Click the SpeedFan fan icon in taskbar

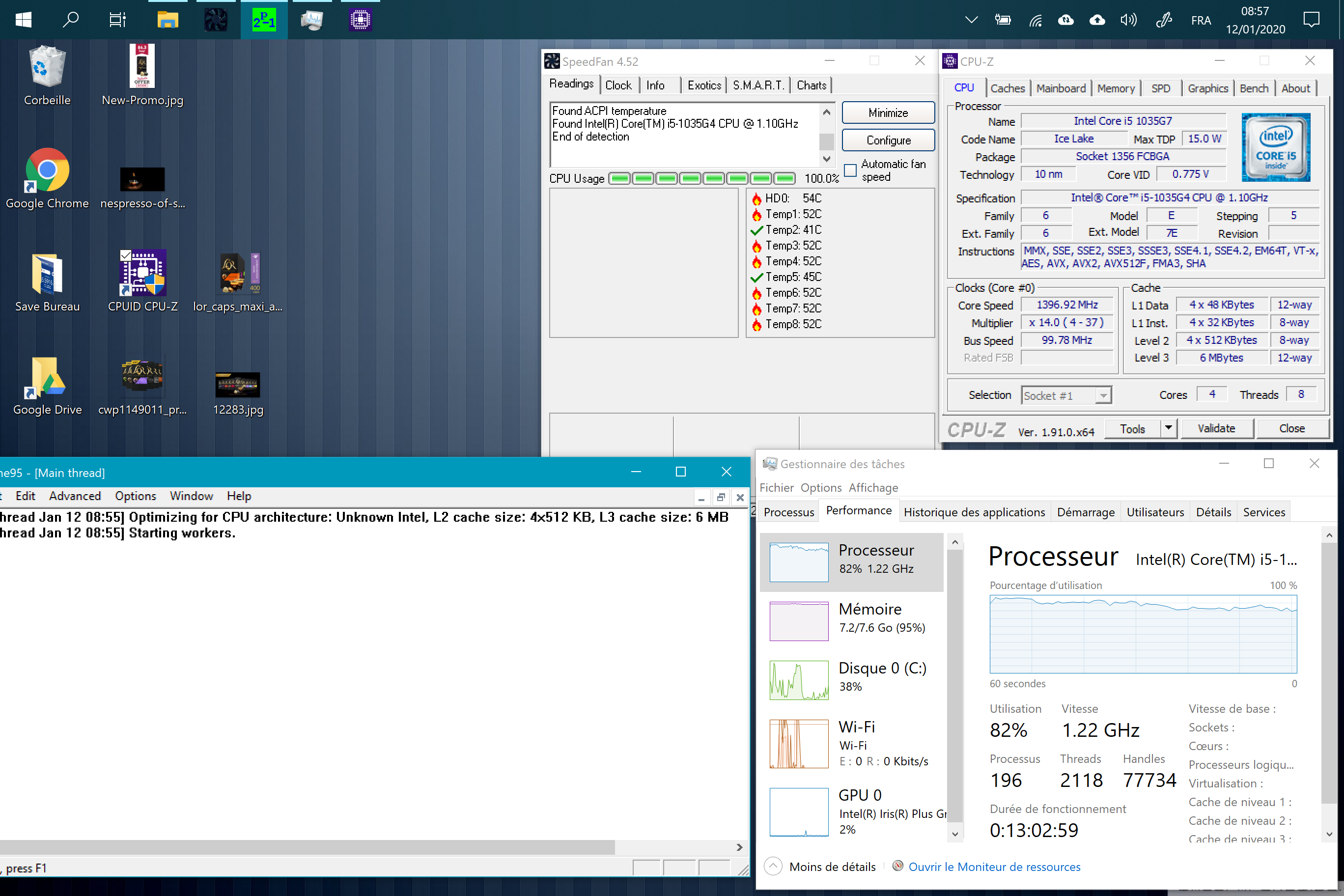pos(216,20)
